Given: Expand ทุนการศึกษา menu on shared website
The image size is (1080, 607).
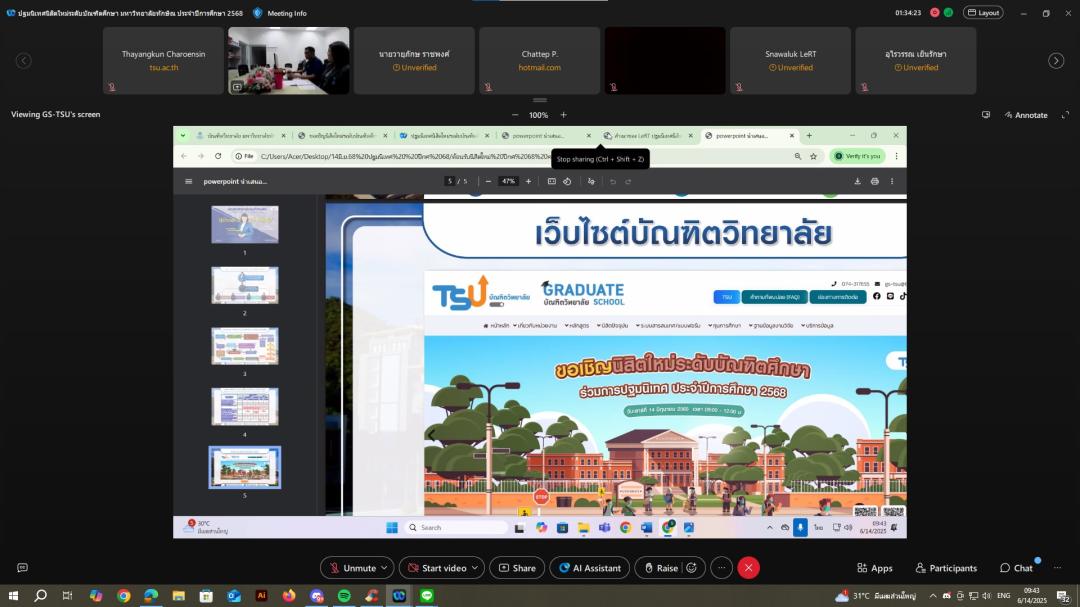Looking at the screenshot, I should click(725, 325).
